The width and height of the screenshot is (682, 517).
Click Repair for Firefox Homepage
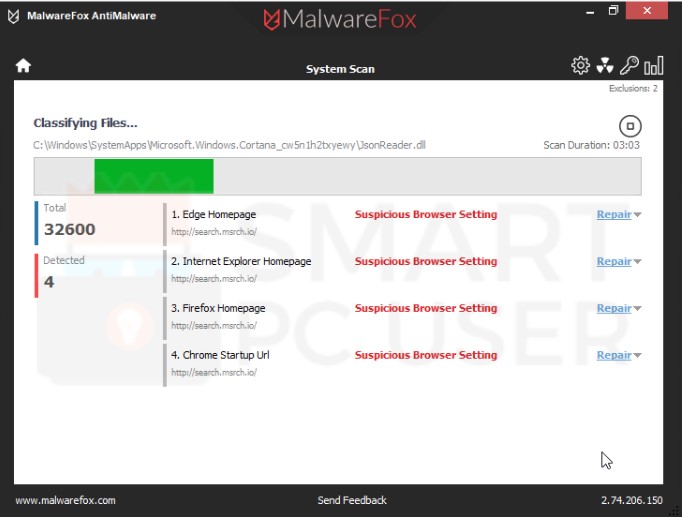[x=614, y=308]
